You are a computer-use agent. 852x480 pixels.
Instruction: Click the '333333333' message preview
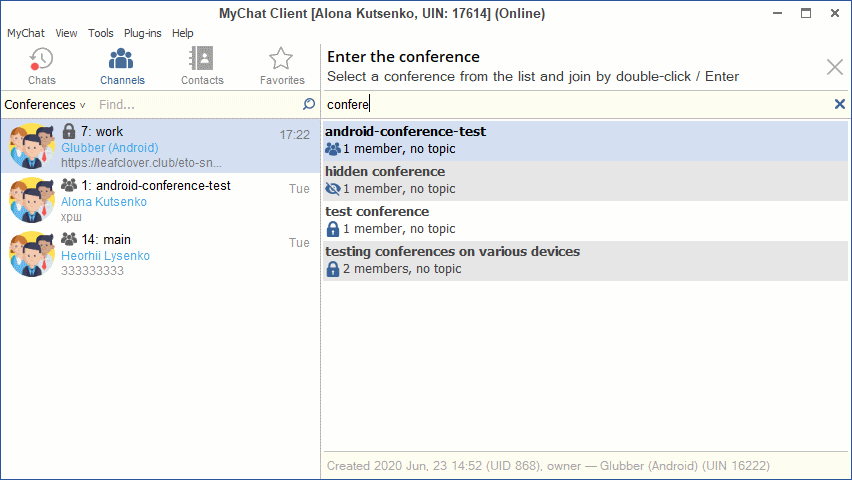tap(92, 271)
